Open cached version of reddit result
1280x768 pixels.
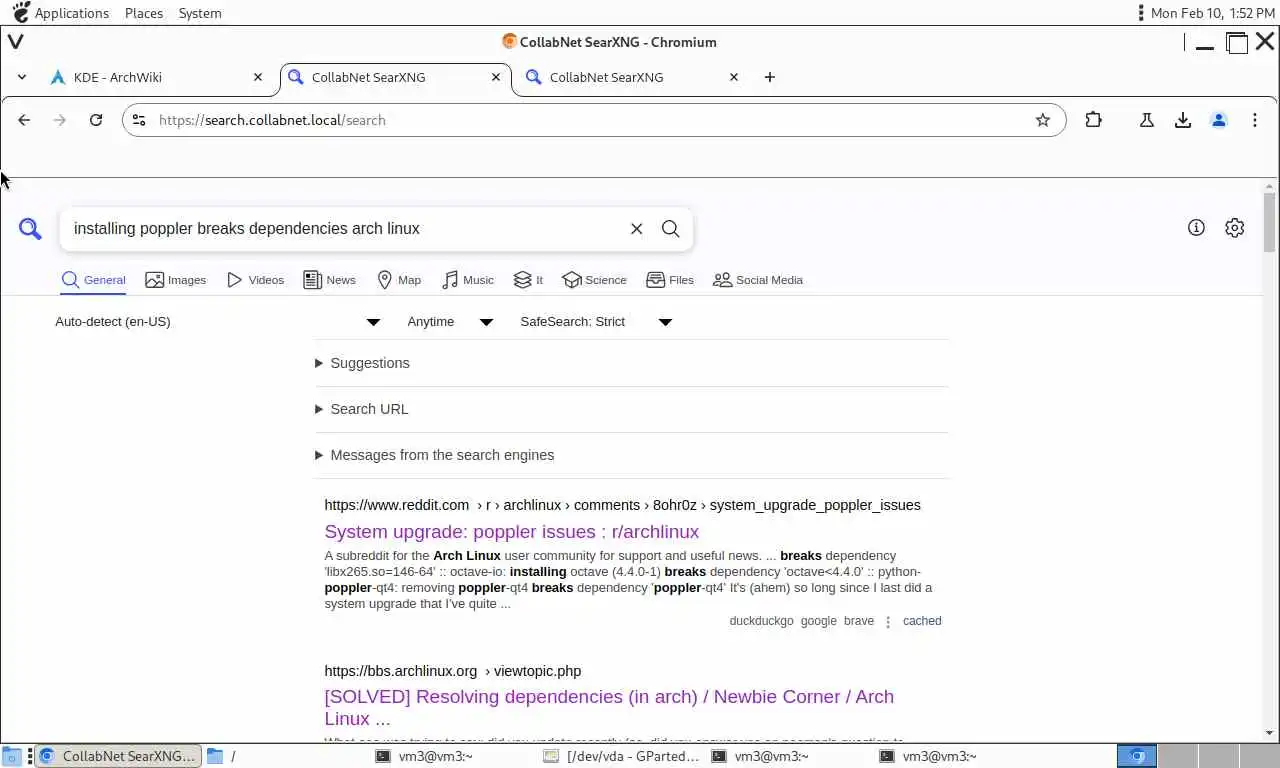[922, 621]
